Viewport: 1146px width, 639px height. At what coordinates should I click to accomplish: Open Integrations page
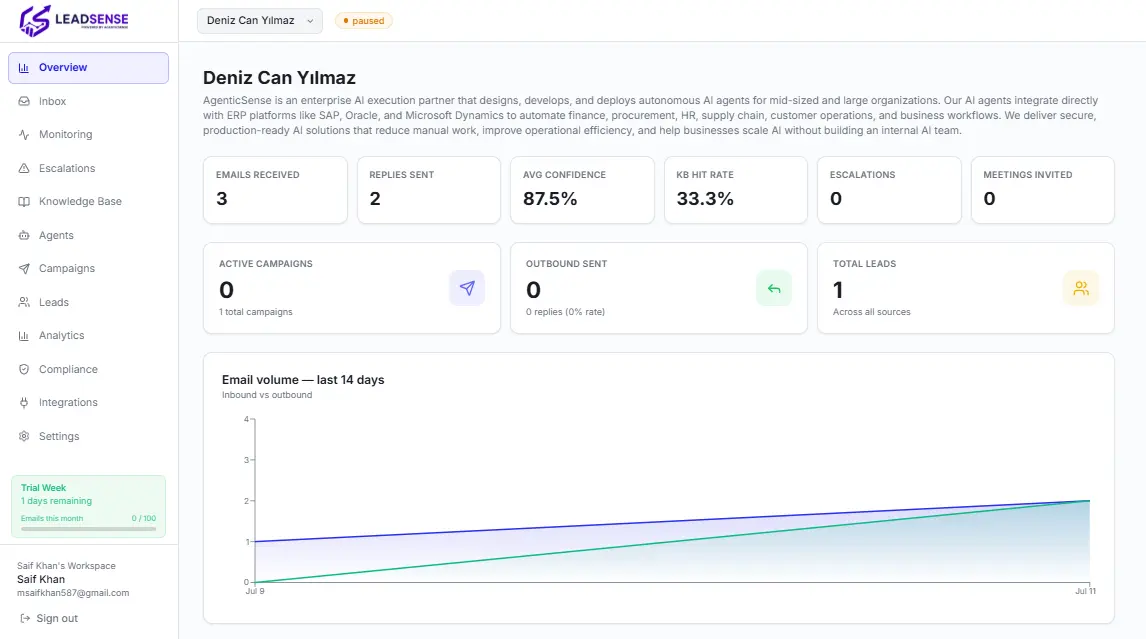[x=88, y=402]
